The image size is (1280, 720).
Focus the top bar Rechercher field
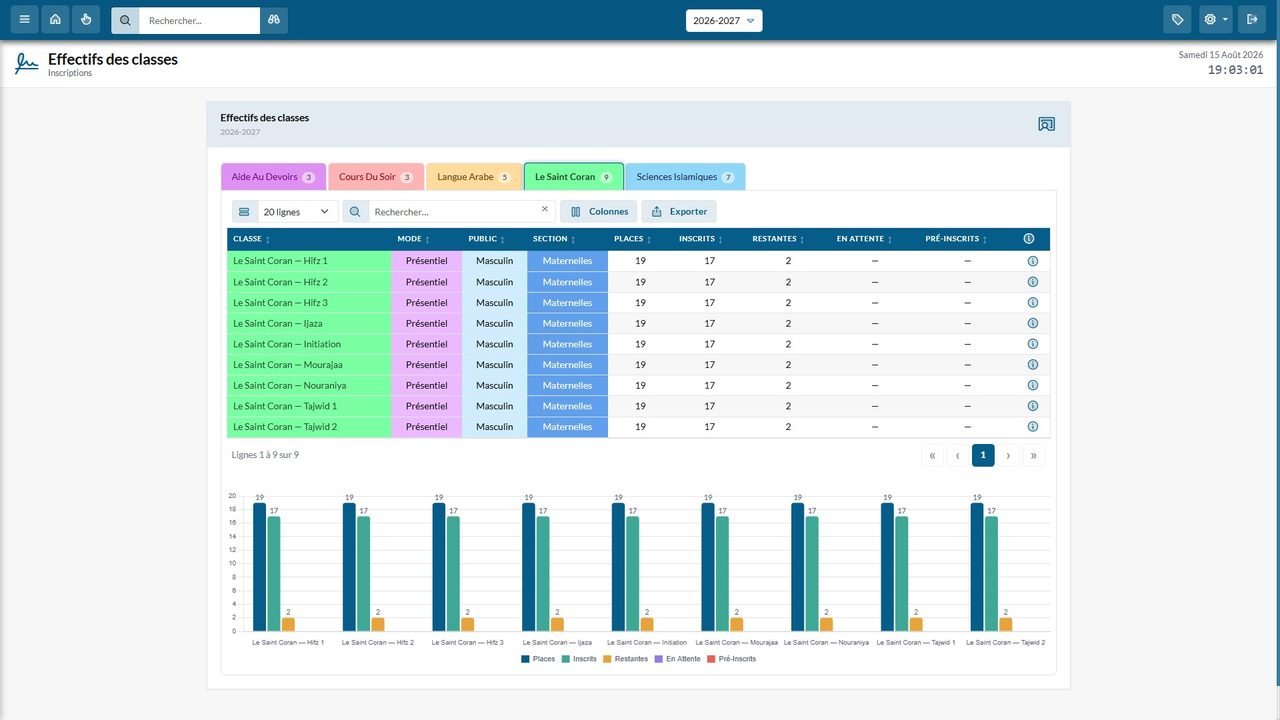point(199,20)
